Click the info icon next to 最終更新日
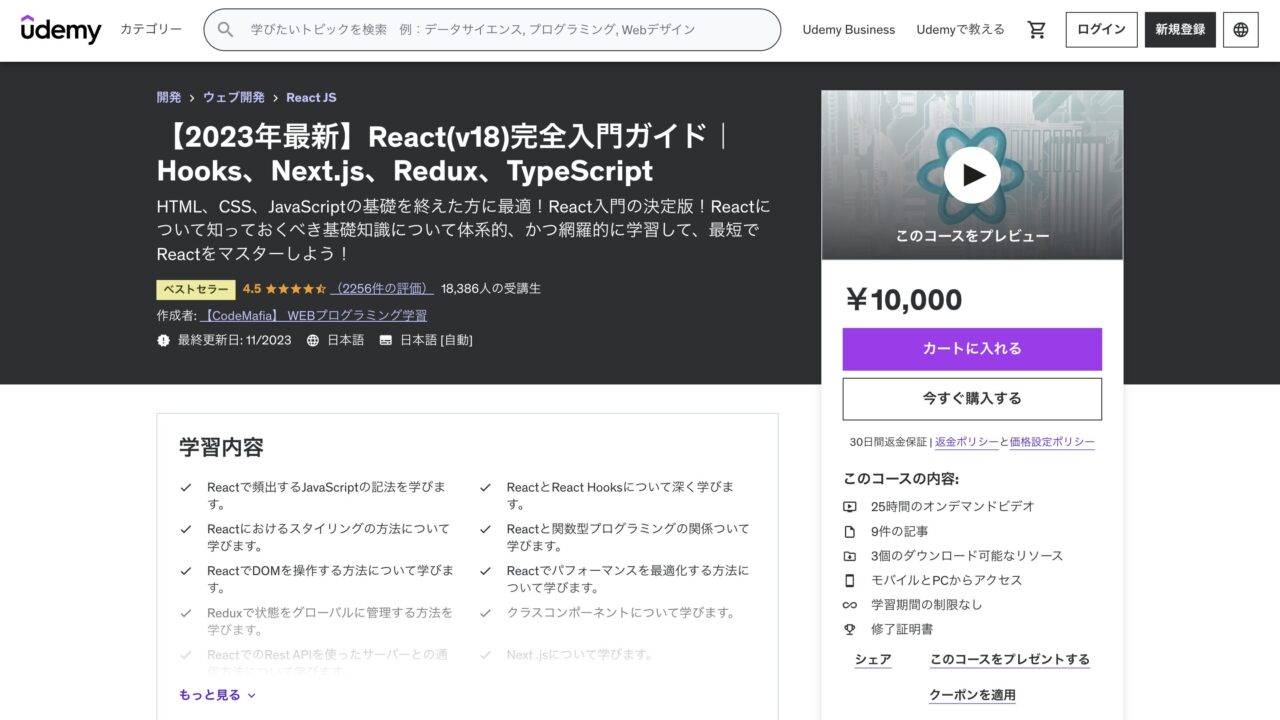 163,340
